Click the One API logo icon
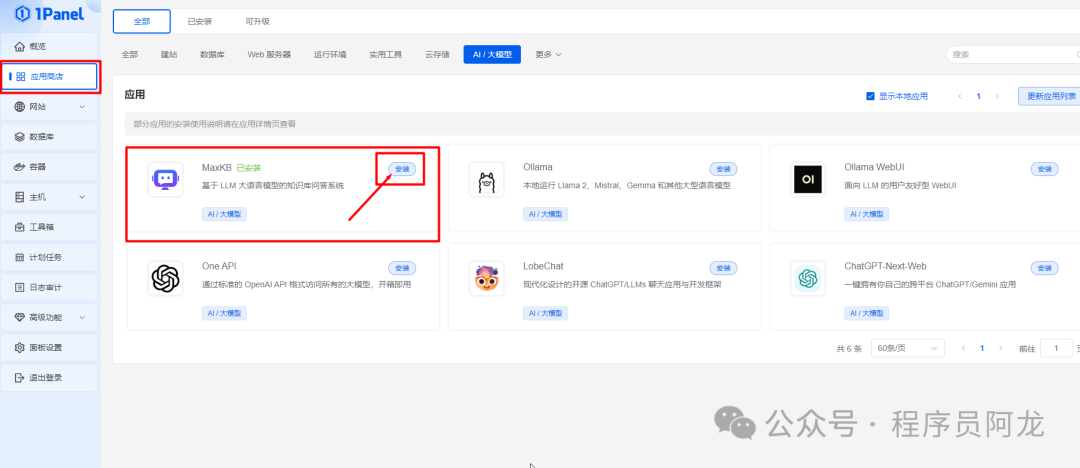 tap(165, 278)
